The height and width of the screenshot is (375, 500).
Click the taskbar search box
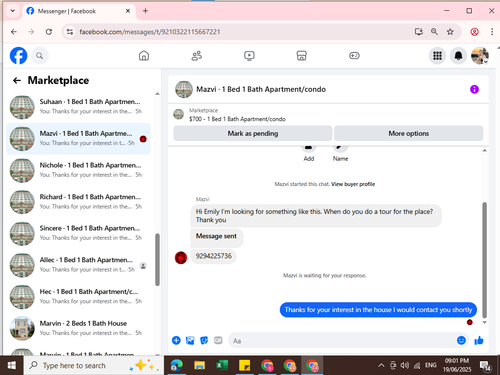(93, 365)
